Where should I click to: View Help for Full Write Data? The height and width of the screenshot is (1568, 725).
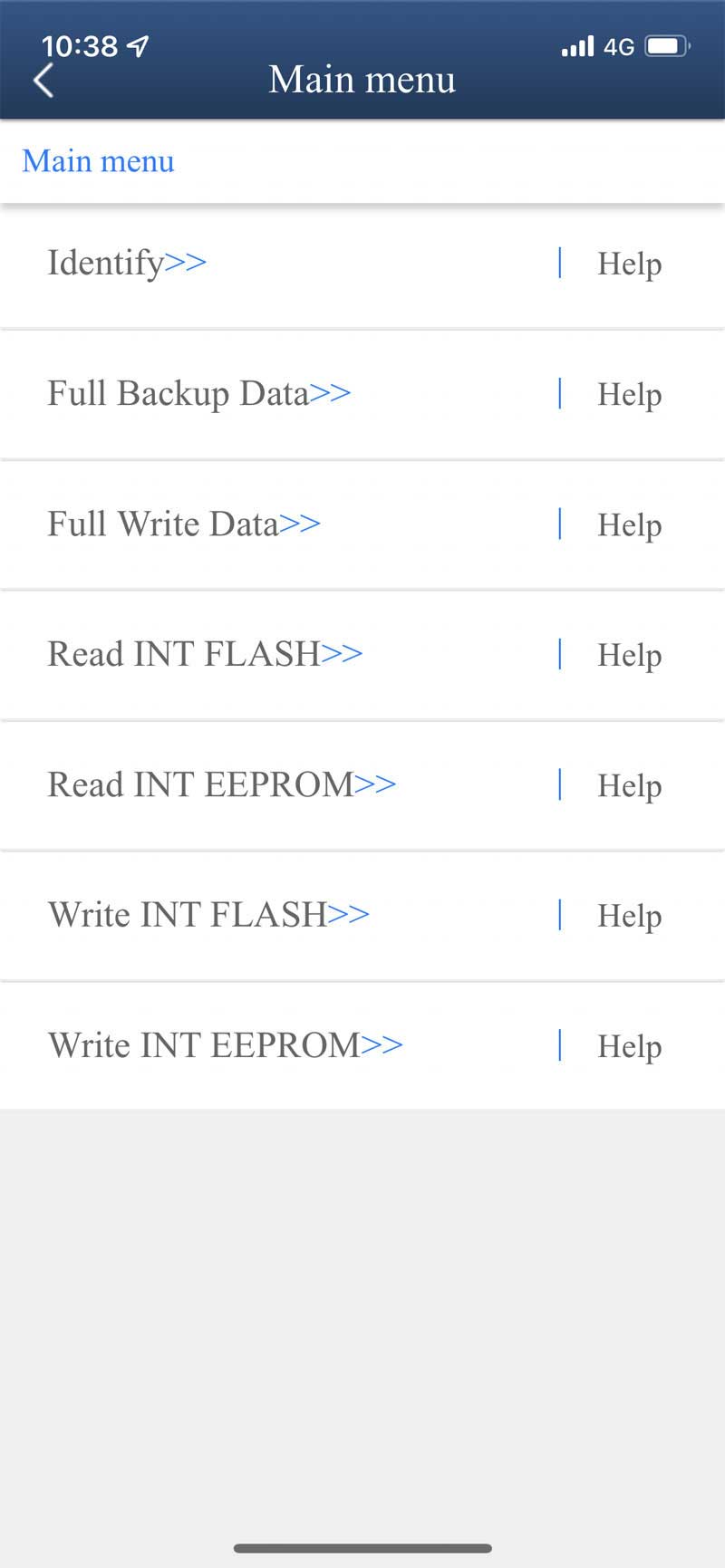click(x=629, y=524)
